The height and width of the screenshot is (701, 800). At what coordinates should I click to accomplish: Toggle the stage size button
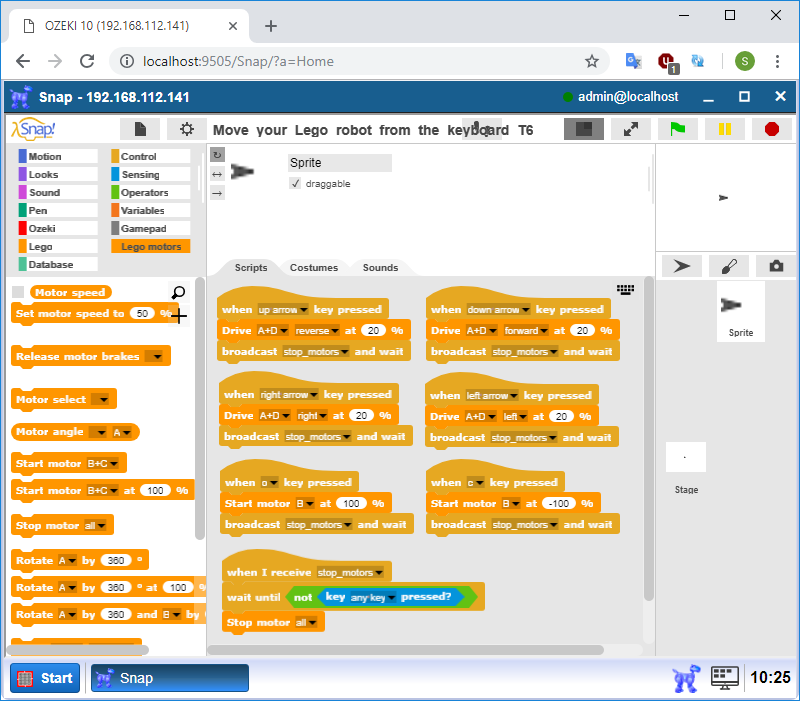584,129
